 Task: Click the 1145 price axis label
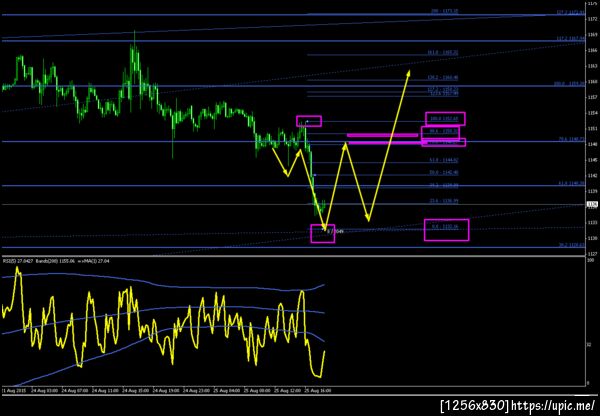(592, 160)
